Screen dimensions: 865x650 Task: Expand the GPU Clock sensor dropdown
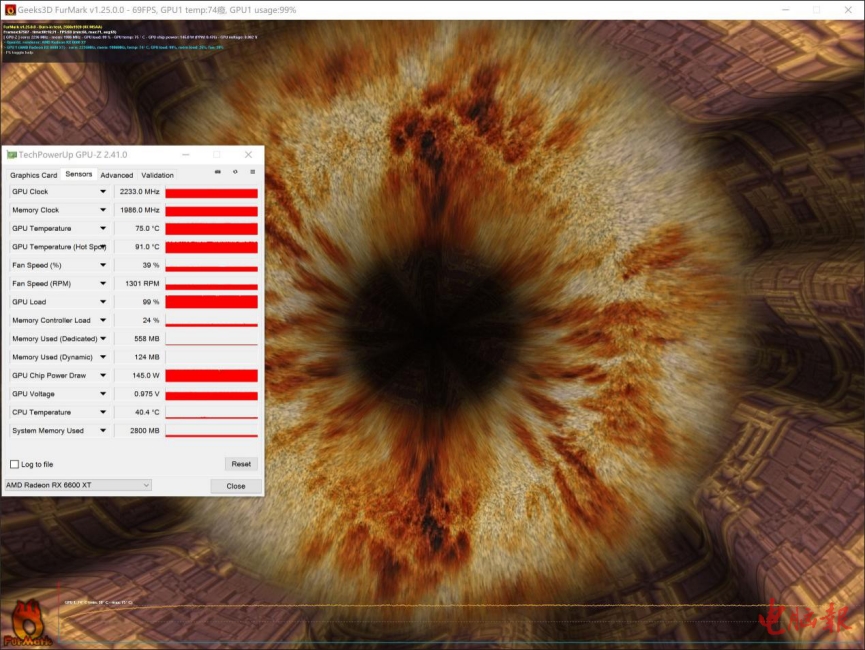102,192
